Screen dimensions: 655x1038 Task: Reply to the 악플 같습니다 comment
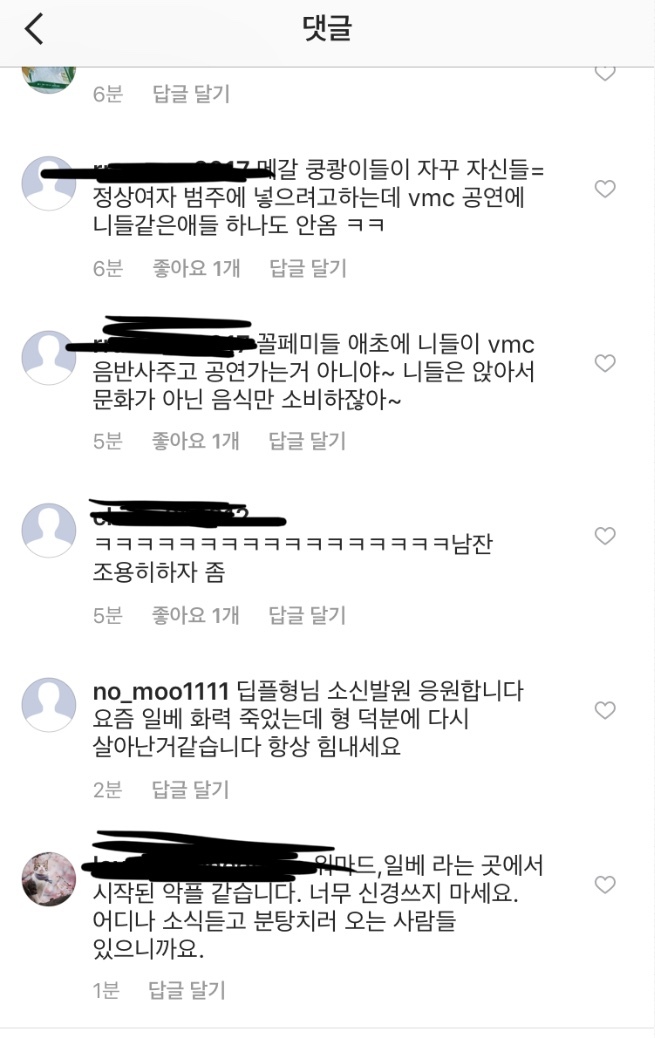pos(187,990)
